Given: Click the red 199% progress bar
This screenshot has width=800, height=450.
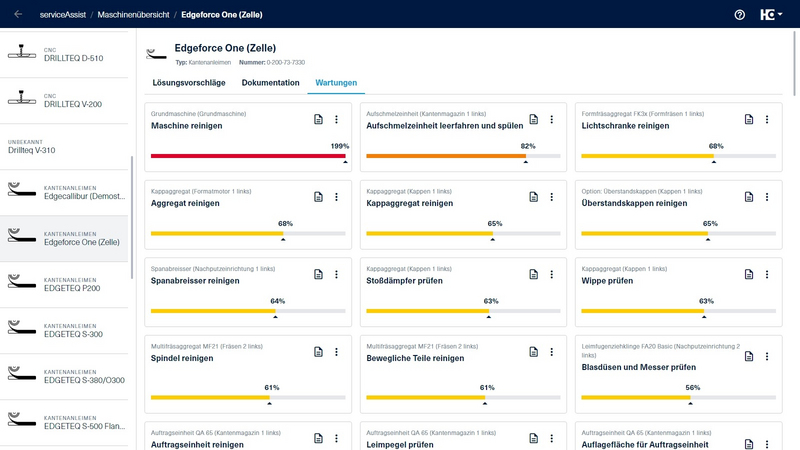Looking at the screenshot, I should tap(248, 156).
